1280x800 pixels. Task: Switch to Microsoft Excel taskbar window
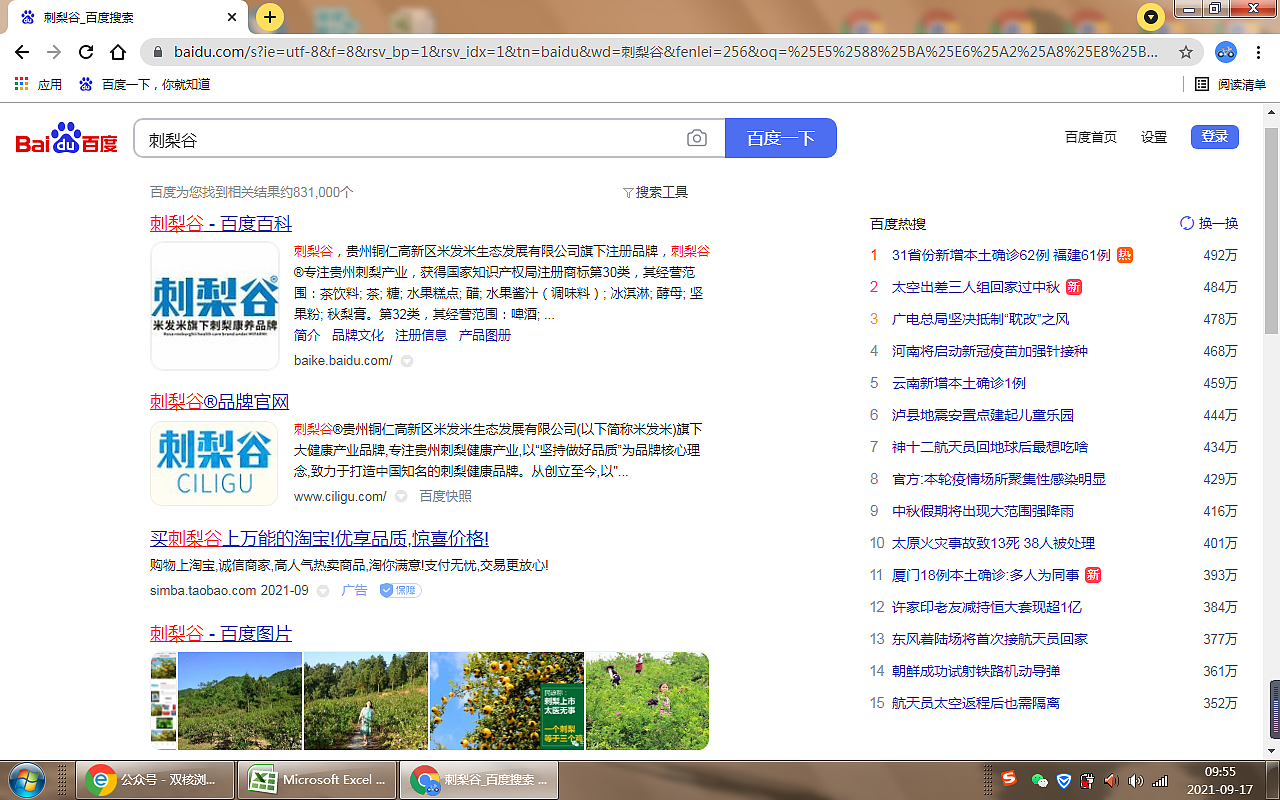(317, 780)
